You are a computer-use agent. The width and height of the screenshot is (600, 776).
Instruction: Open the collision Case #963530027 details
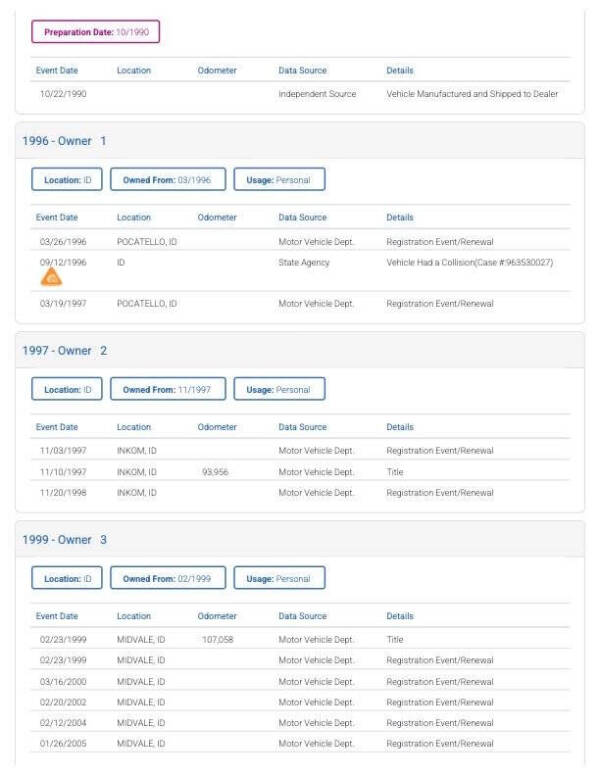(469, 262)
